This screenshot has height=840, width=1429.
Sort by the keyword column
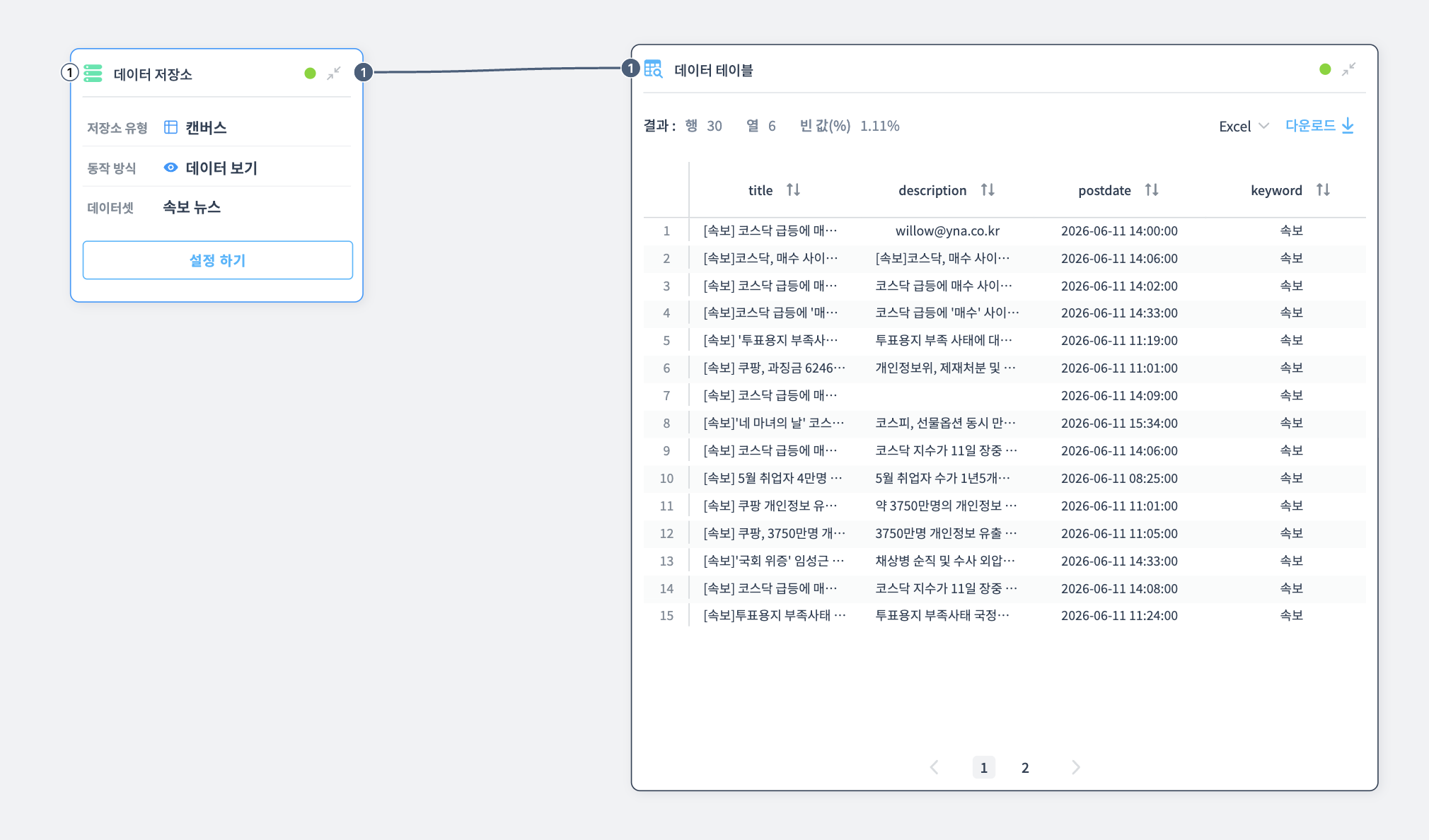1324,189
